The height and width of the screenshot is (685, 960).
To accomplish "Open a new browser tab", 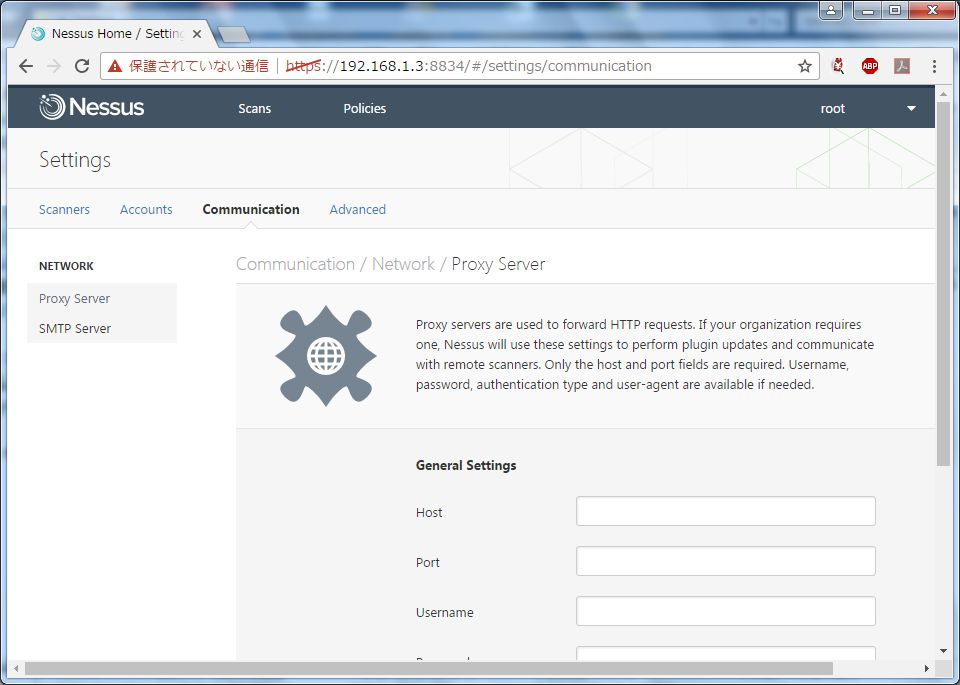I will [x=234, y=35].
